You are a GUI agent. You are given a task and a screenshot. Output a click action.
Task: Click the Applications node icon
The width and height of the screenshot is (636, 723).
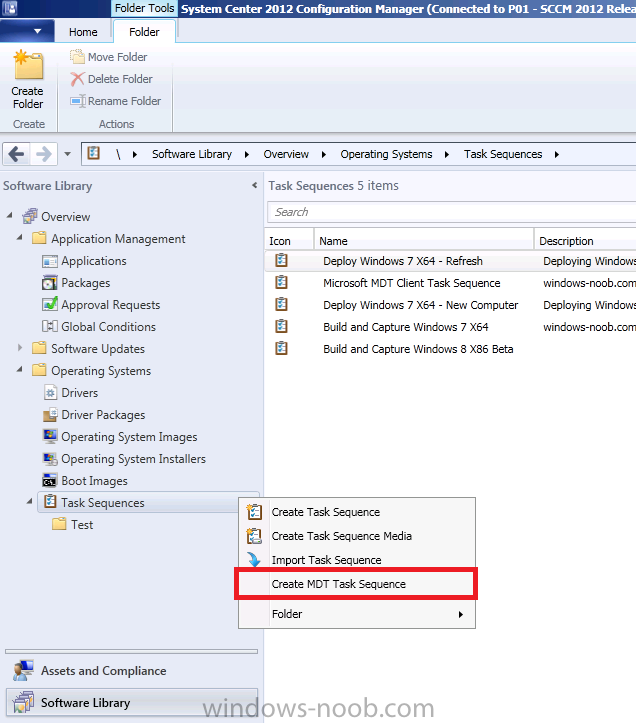(49, 261)
